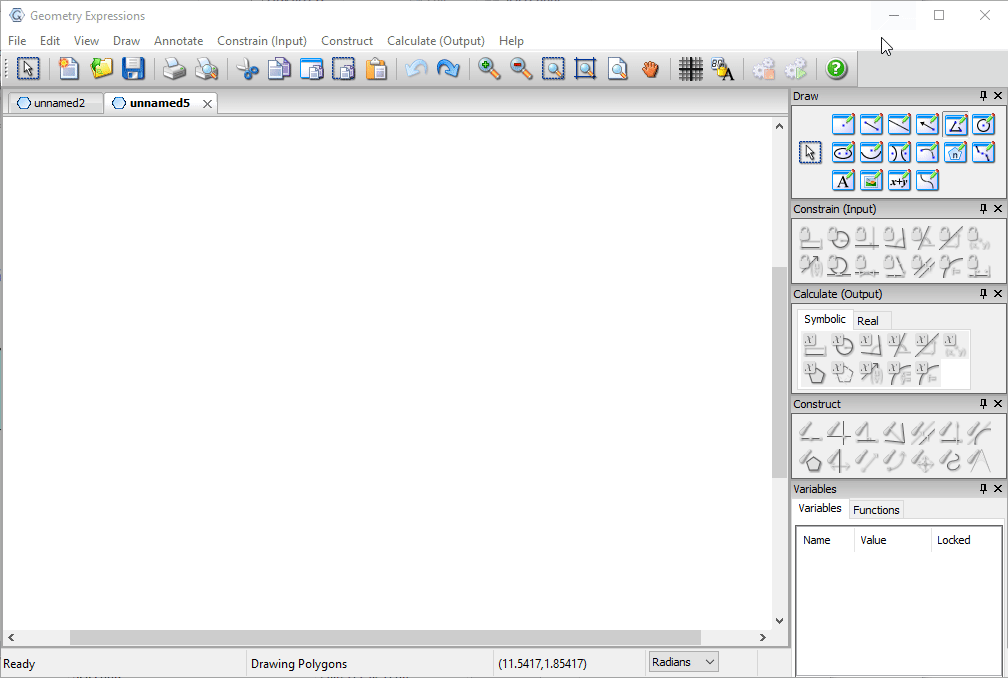Click the Locked column header in Variables
1008x678 pixels.
click(x=966, y=540)
